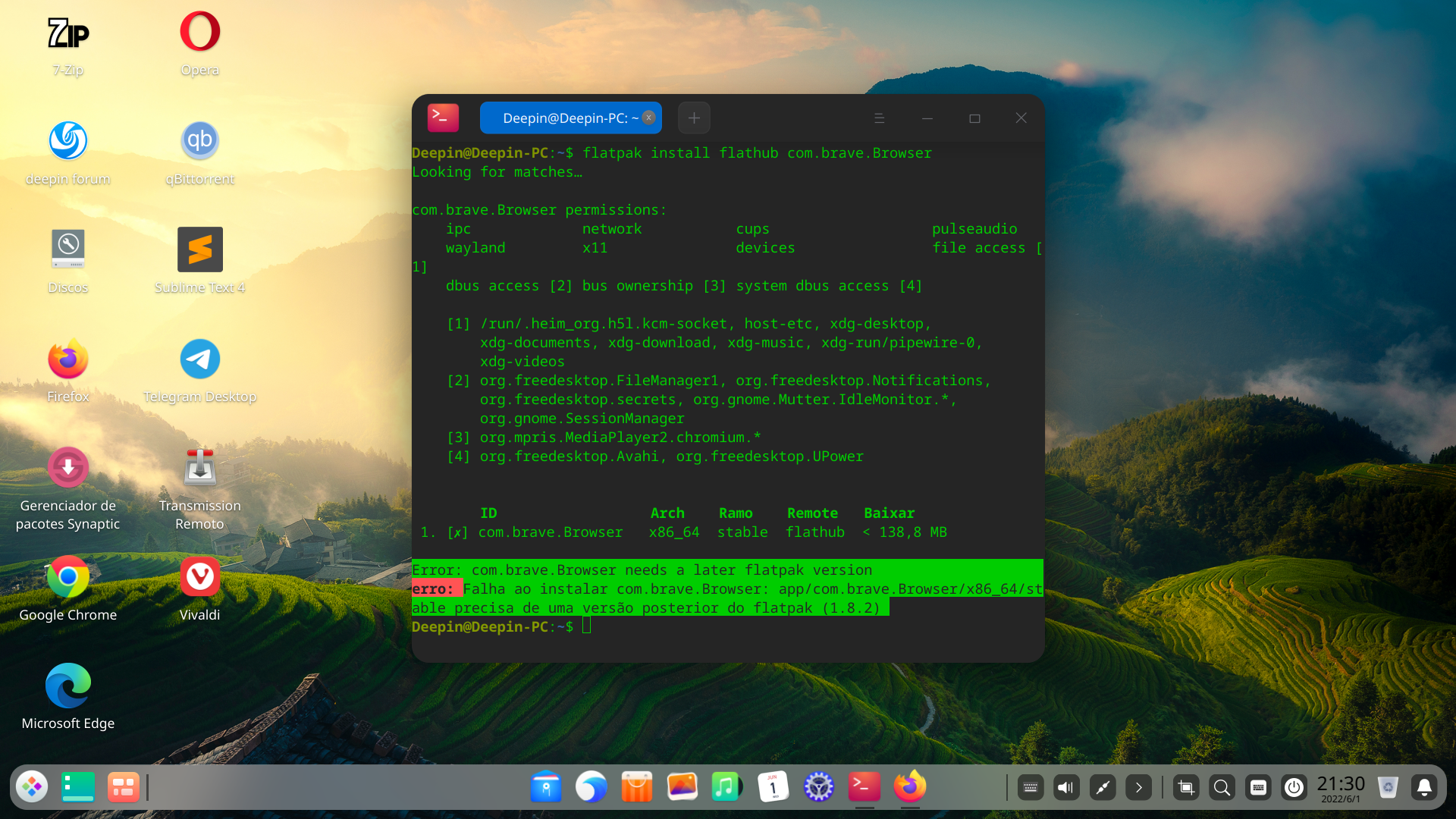This screenshot has height=819, width=1456.
Task: Toggle the onscreen keyboard from the system tray
Action: 1259,787
